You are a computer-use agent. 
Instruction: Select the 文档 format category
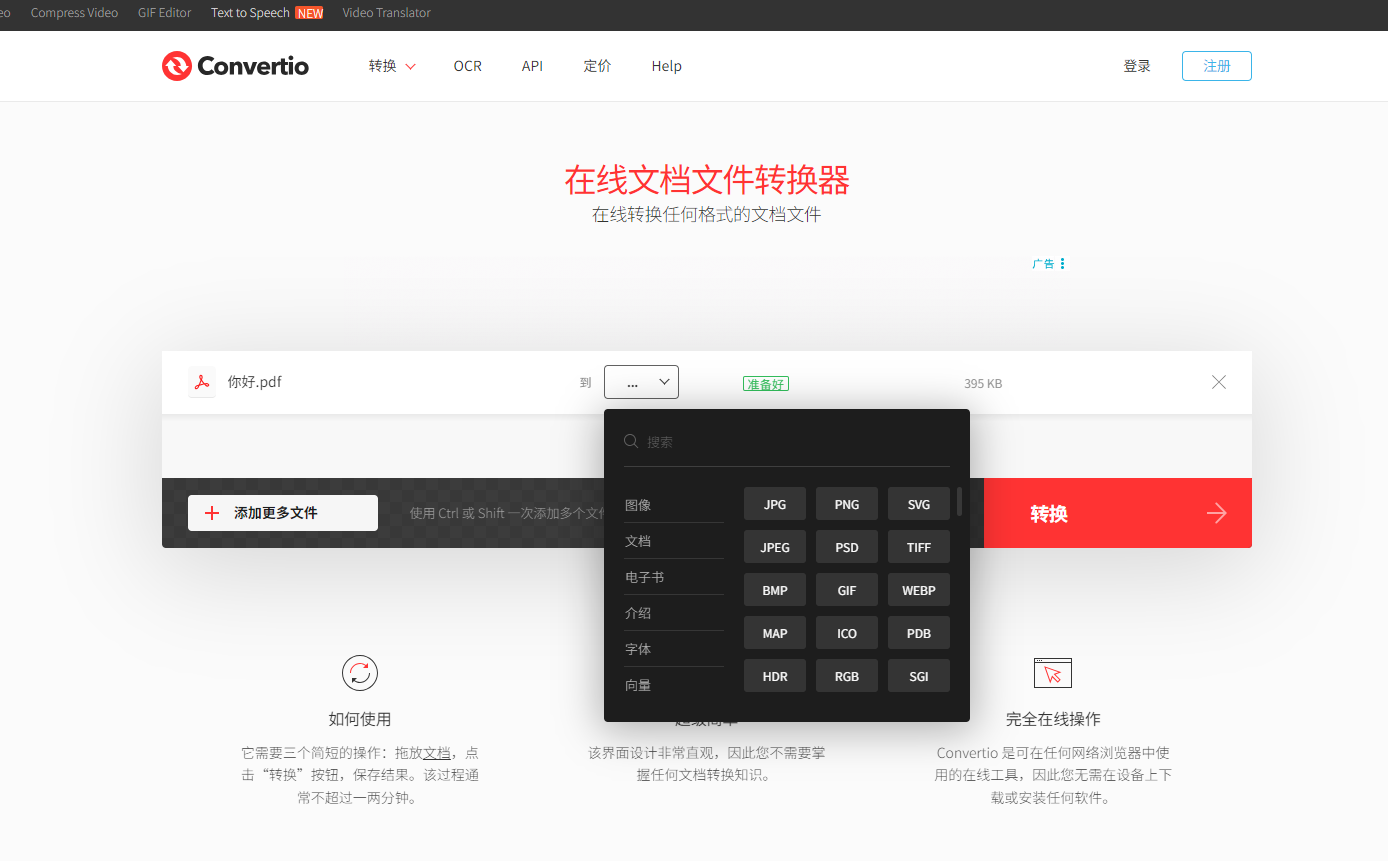(x=638, y=541)
